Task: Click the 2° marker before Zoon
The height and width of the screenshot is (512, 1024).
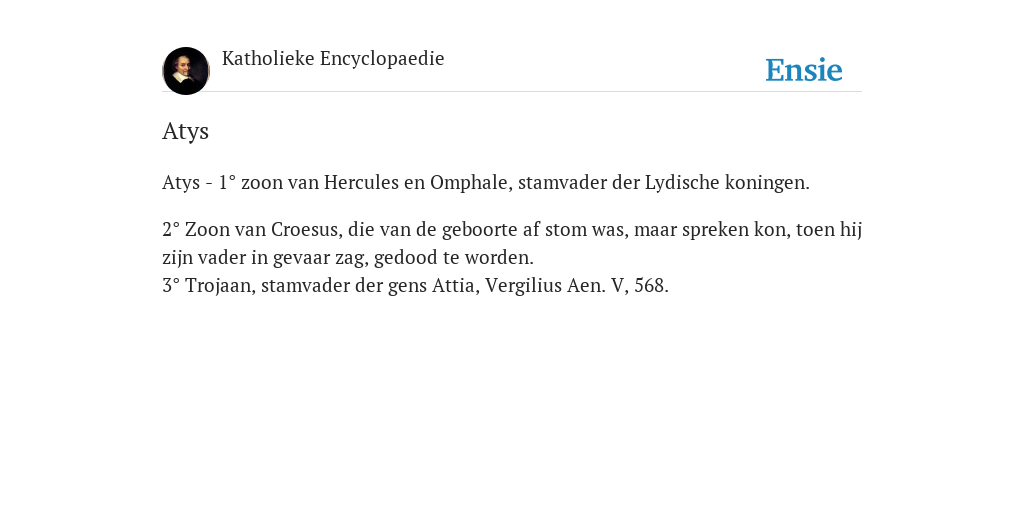Action: click(x=171, y=230)
